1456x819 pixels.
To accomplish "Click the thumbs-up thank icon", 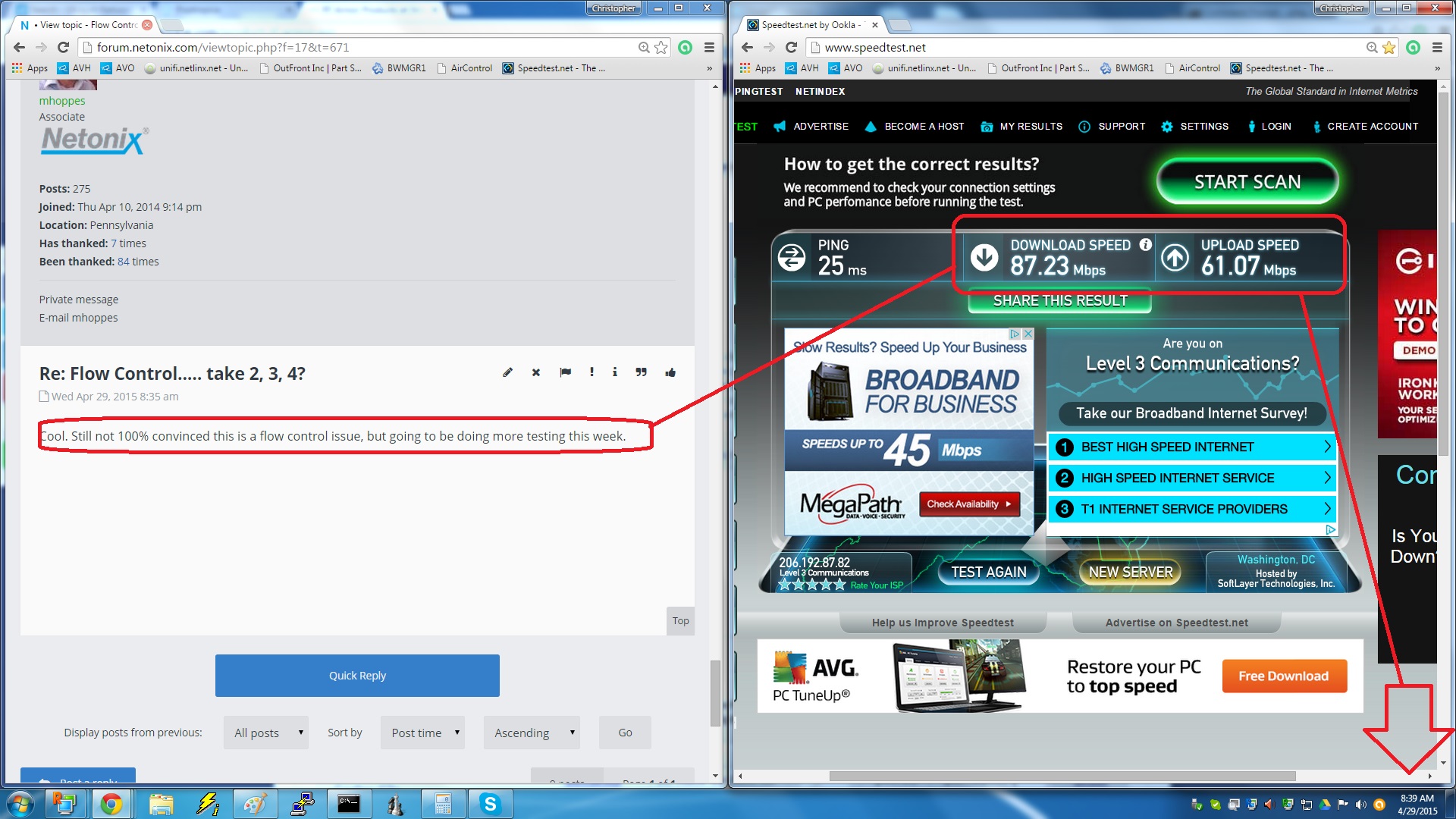I will coord(670,372).
